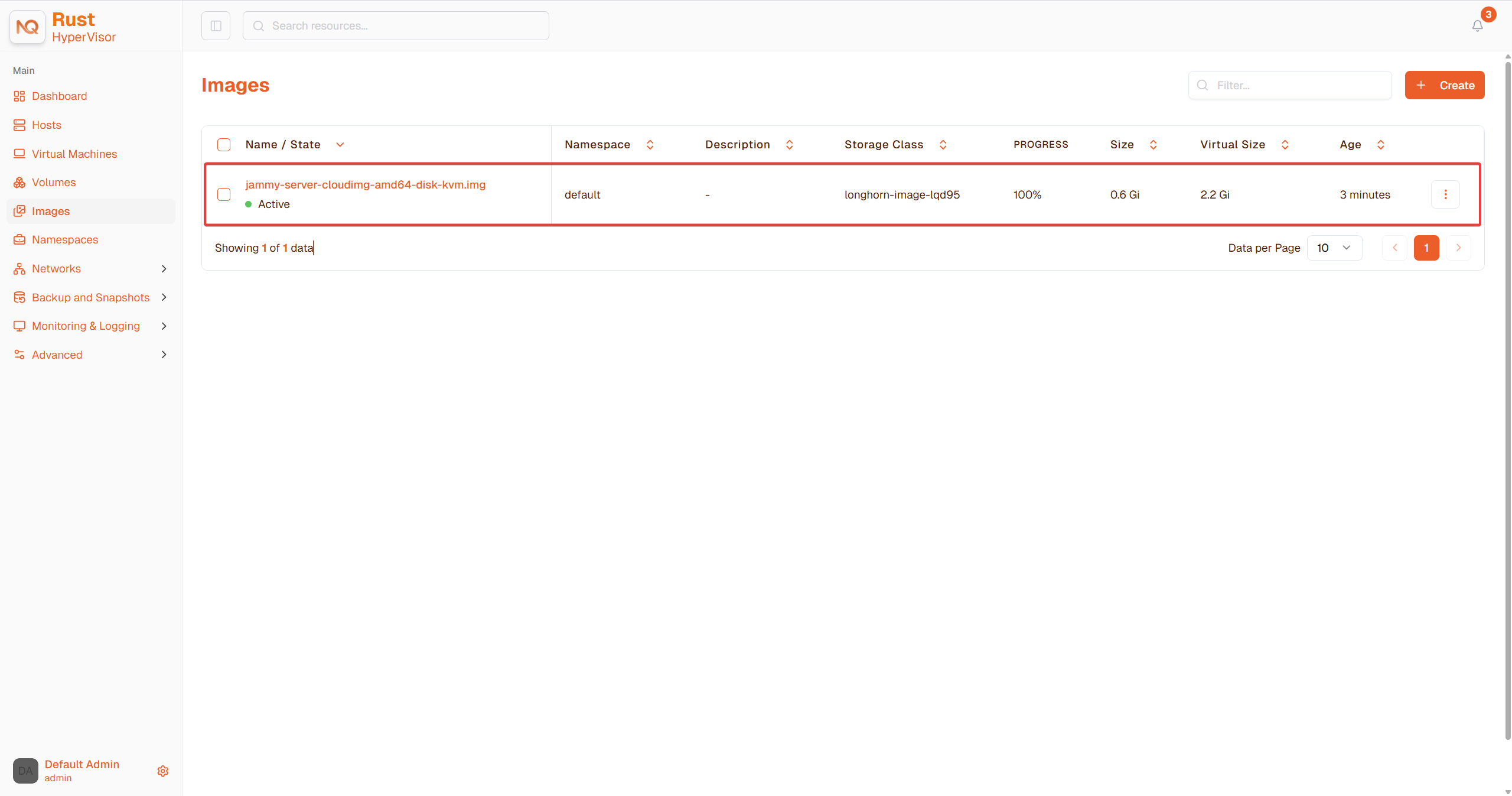This screenshot has width=1512, height=796.
Task: Click the 3 minutes age value
Action: [x=1364, y=194]
